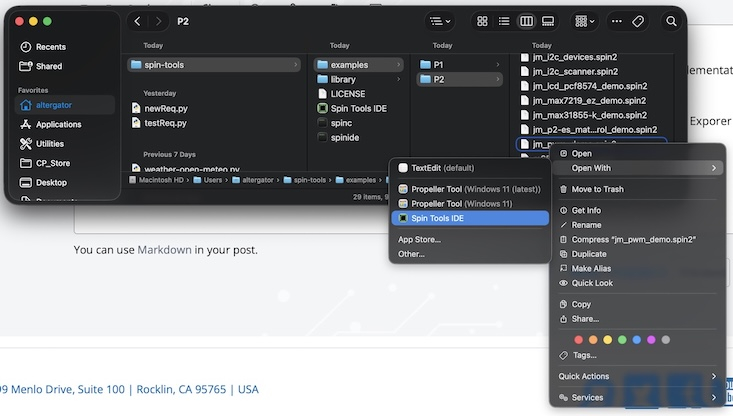Select column view in the toolbar
This screenshot has width=733, height=416.
527,21
